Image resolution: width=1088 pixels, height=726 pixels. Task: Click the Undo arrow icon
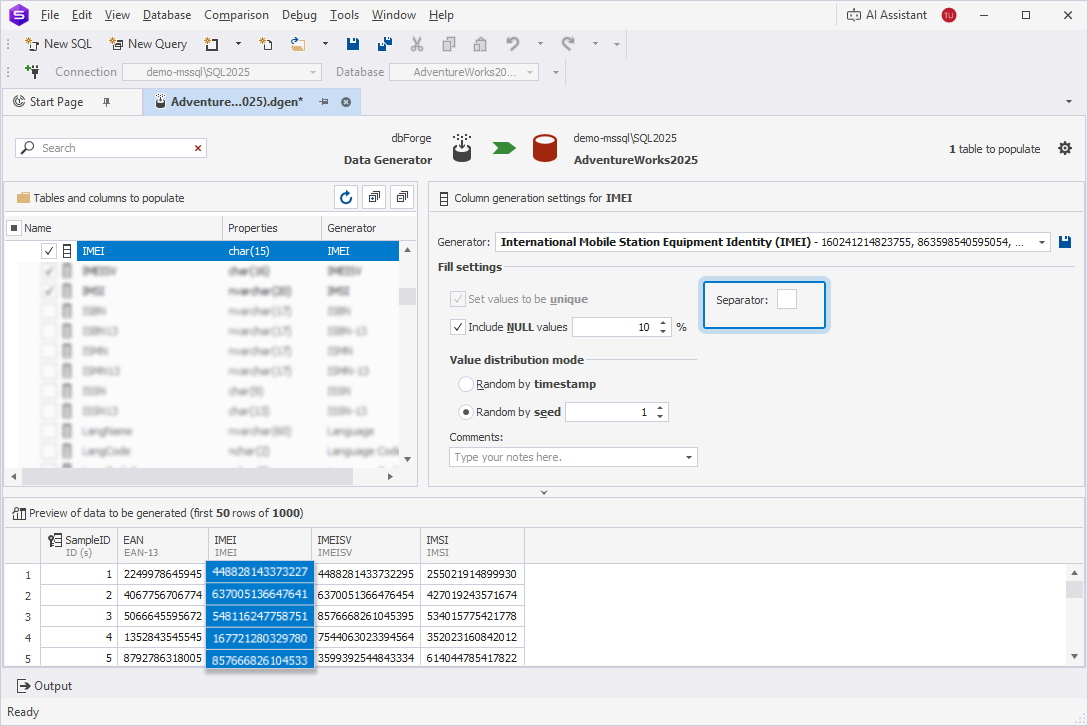coord(513,44)
